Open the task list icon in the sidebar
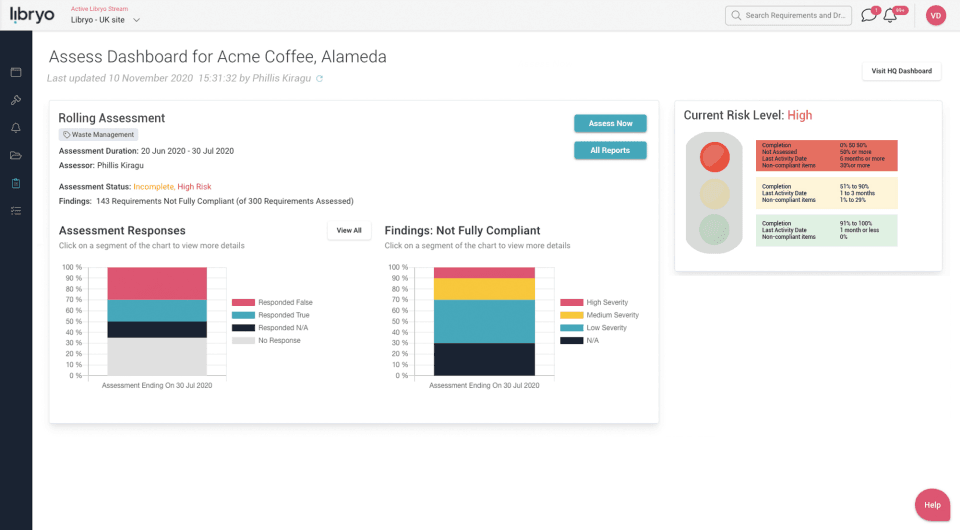This screenshot has height=530, width=960. click(16, 211)
